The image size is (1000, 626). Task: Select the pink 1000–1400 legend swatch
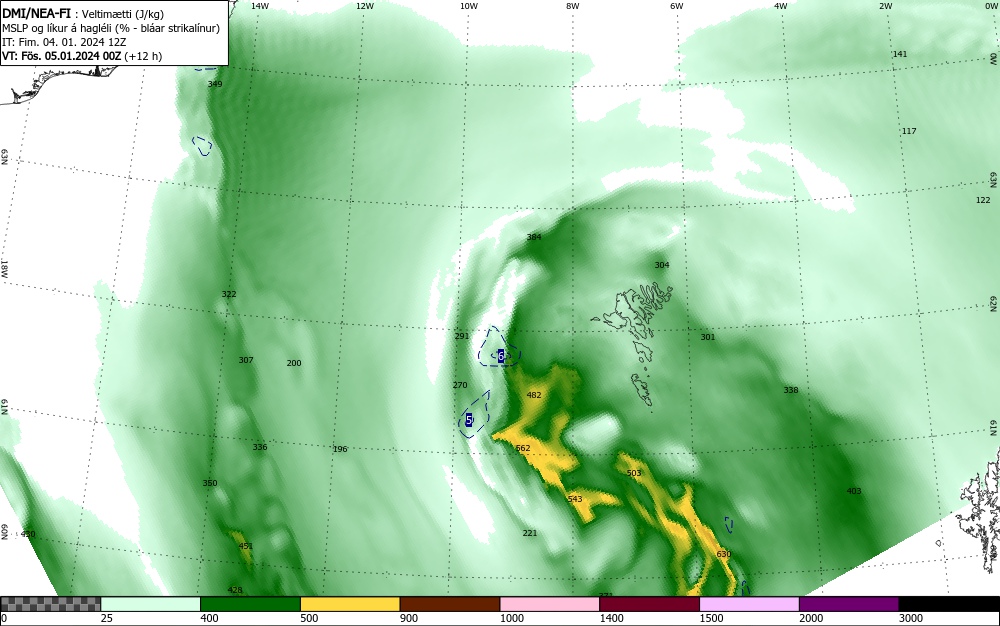550,604
